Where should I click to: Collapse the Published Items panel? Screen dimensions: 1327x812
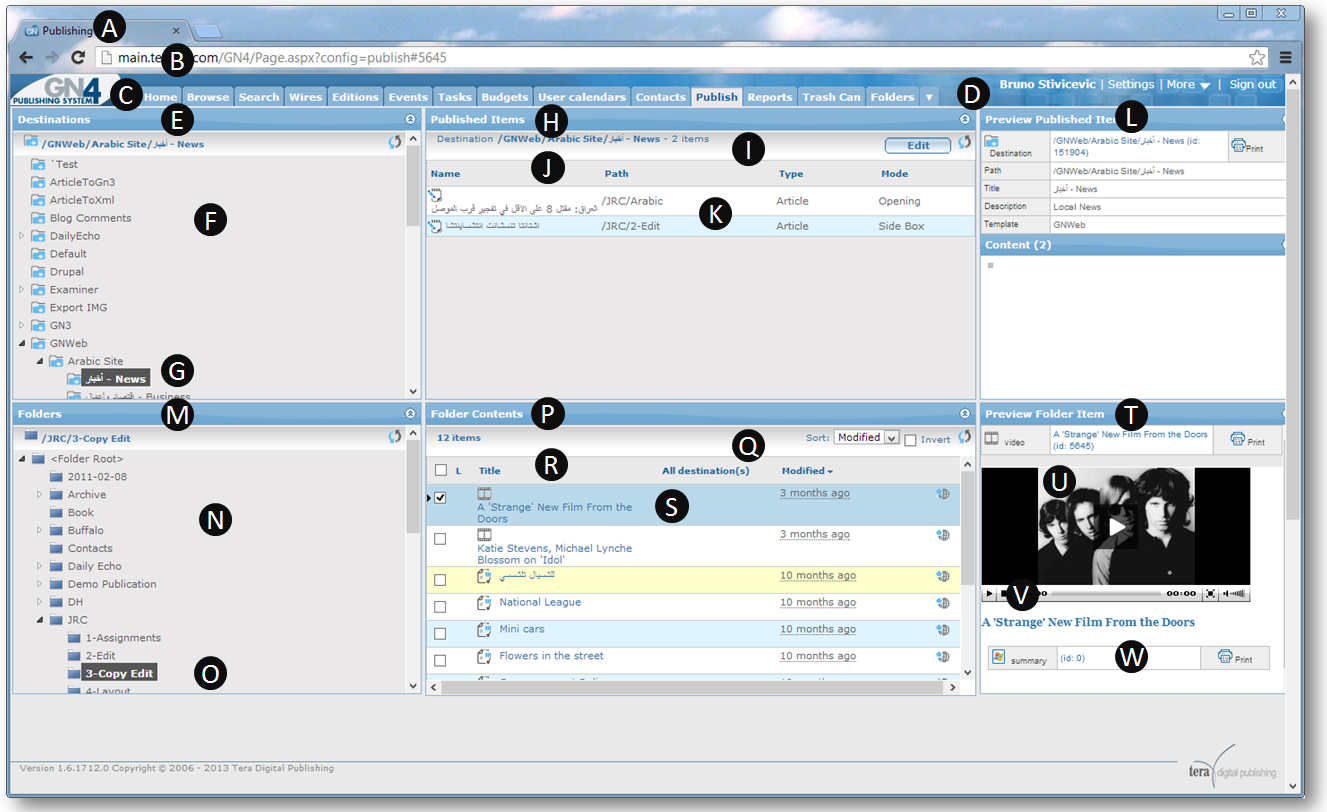pyautogui.click(x=964, y=119)
